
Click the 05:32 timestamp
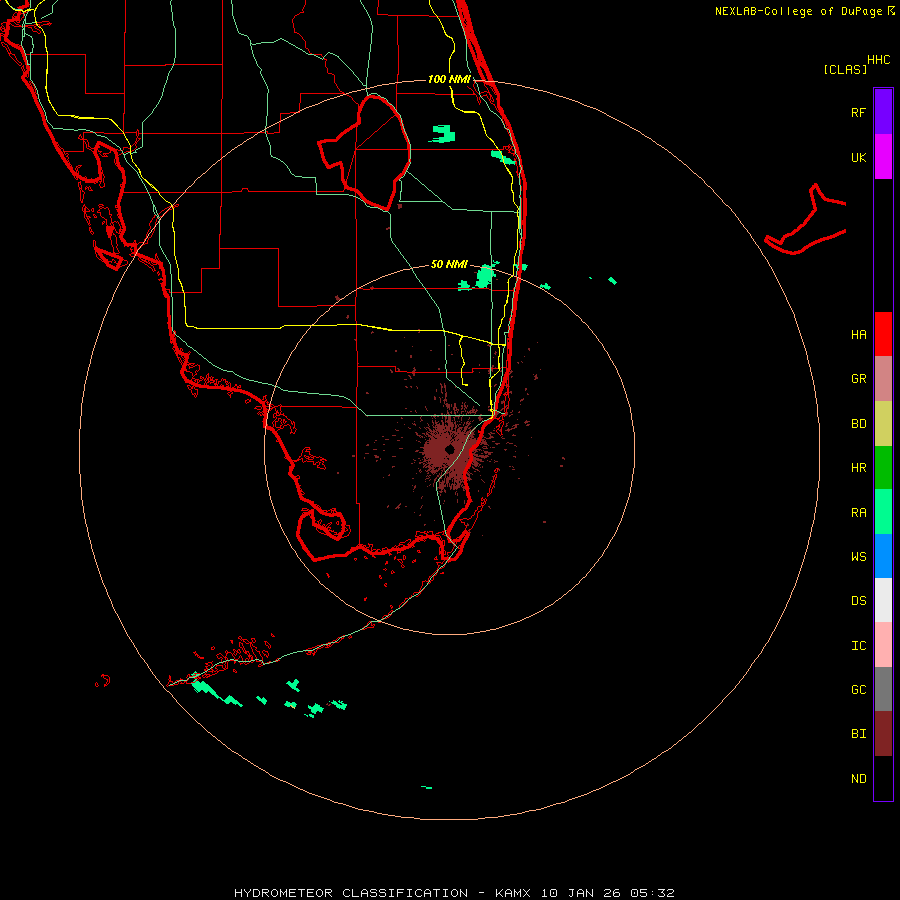point(652,893)
